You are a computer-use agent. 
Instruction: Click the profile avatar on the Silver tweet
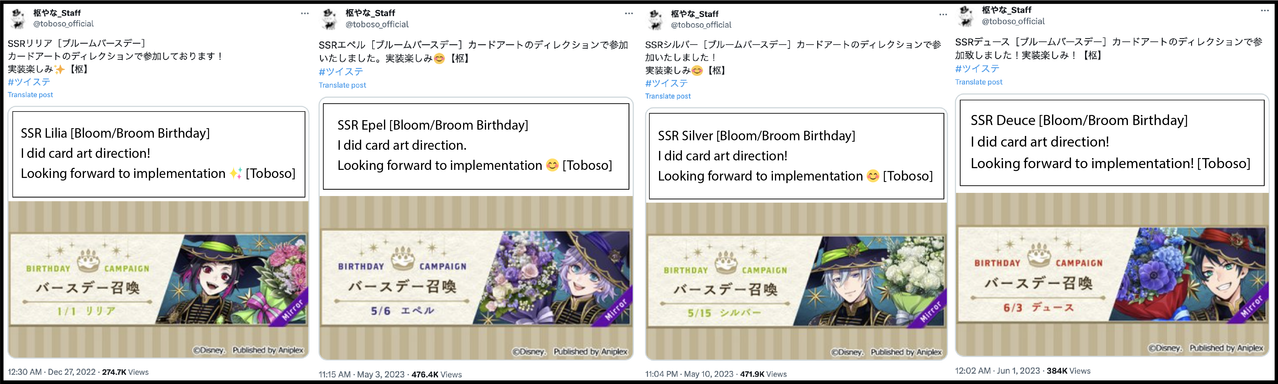(x=655, y=18)
